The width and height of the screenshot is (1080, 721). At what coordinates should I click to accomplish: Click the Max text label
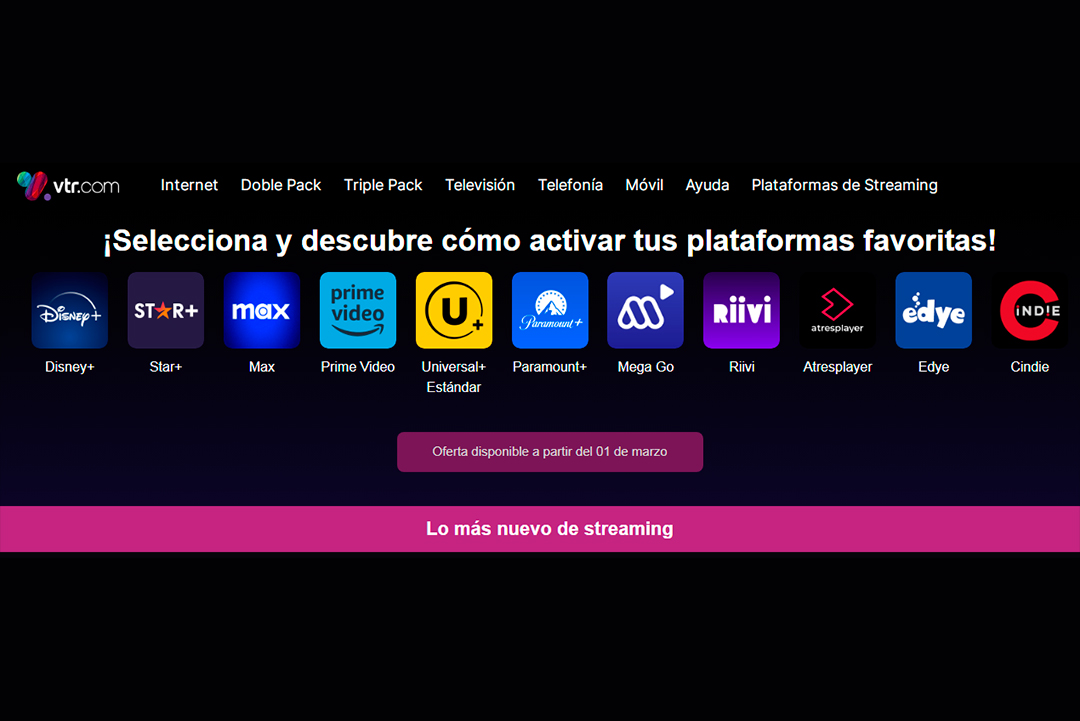tap(262, 367)
